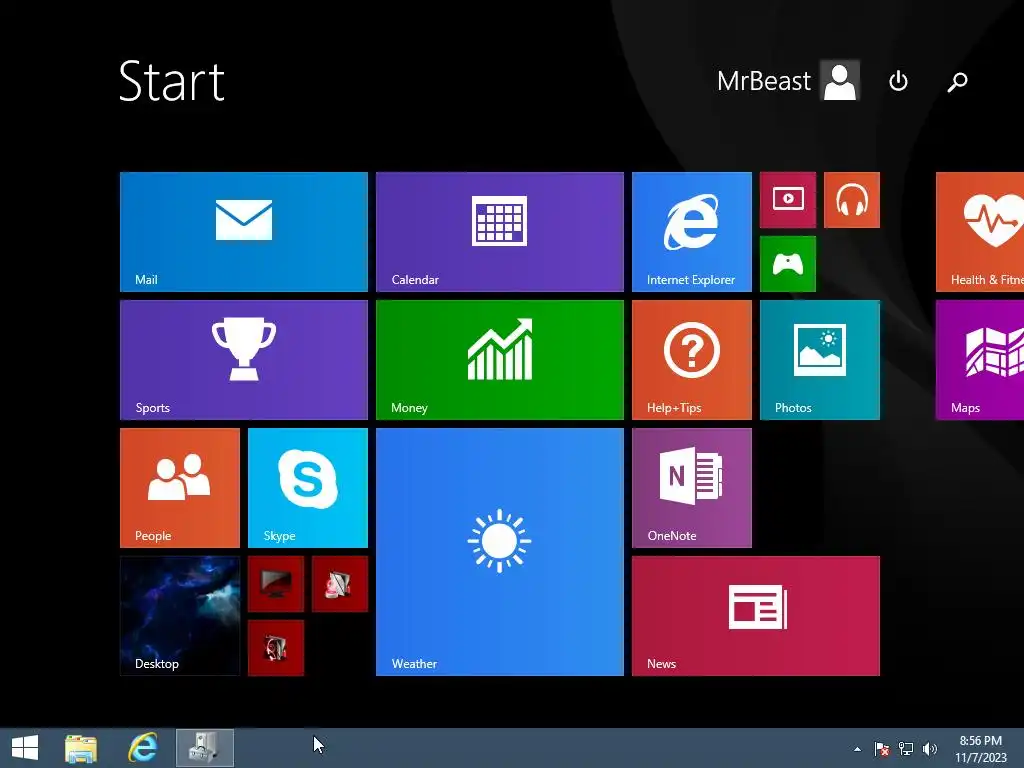Open Internet Explorer from the taskbar

142,748
